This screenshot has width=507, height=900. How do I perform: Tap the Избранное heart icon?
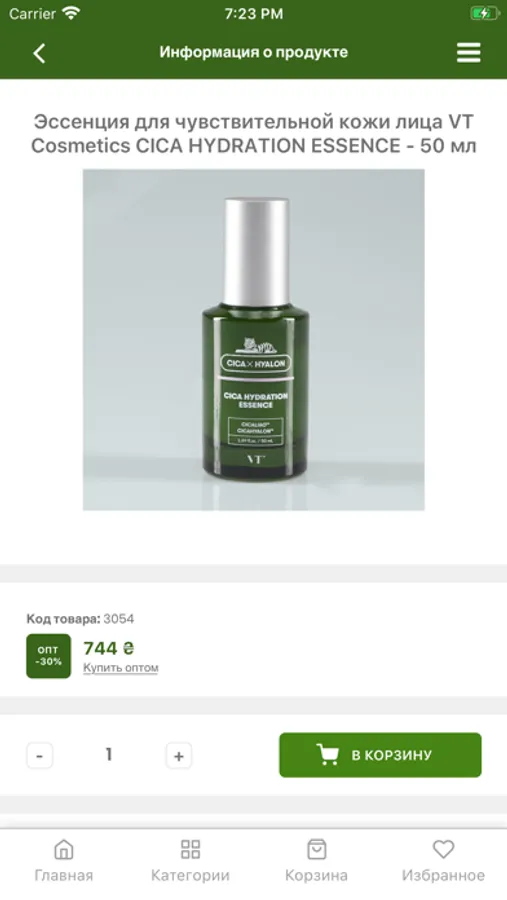443,849
